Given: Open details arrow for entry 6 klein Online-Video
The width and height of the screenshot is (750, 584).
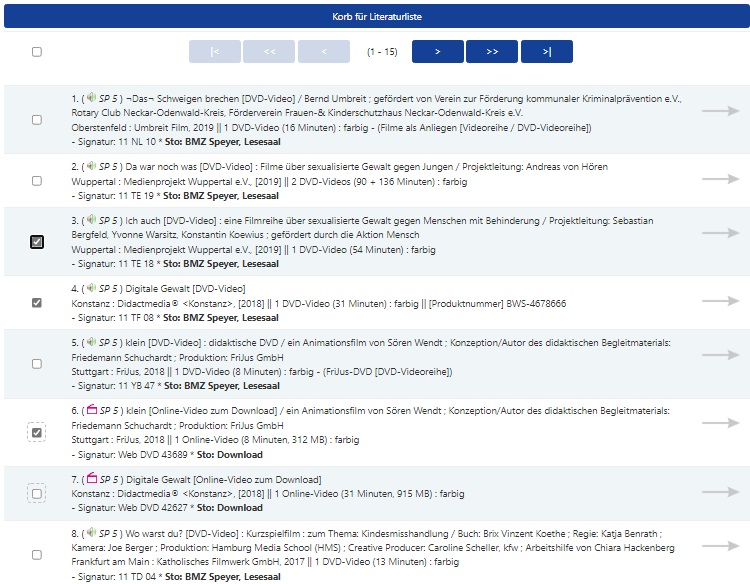Looking at the screenshot, I should 721,423.
